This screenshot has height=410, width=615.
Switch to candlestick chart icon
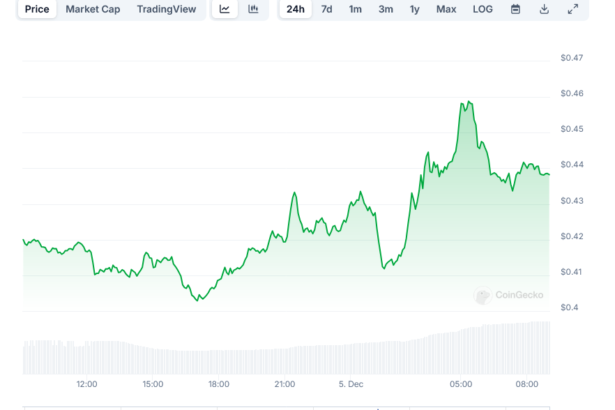click(x=253, y=9)
